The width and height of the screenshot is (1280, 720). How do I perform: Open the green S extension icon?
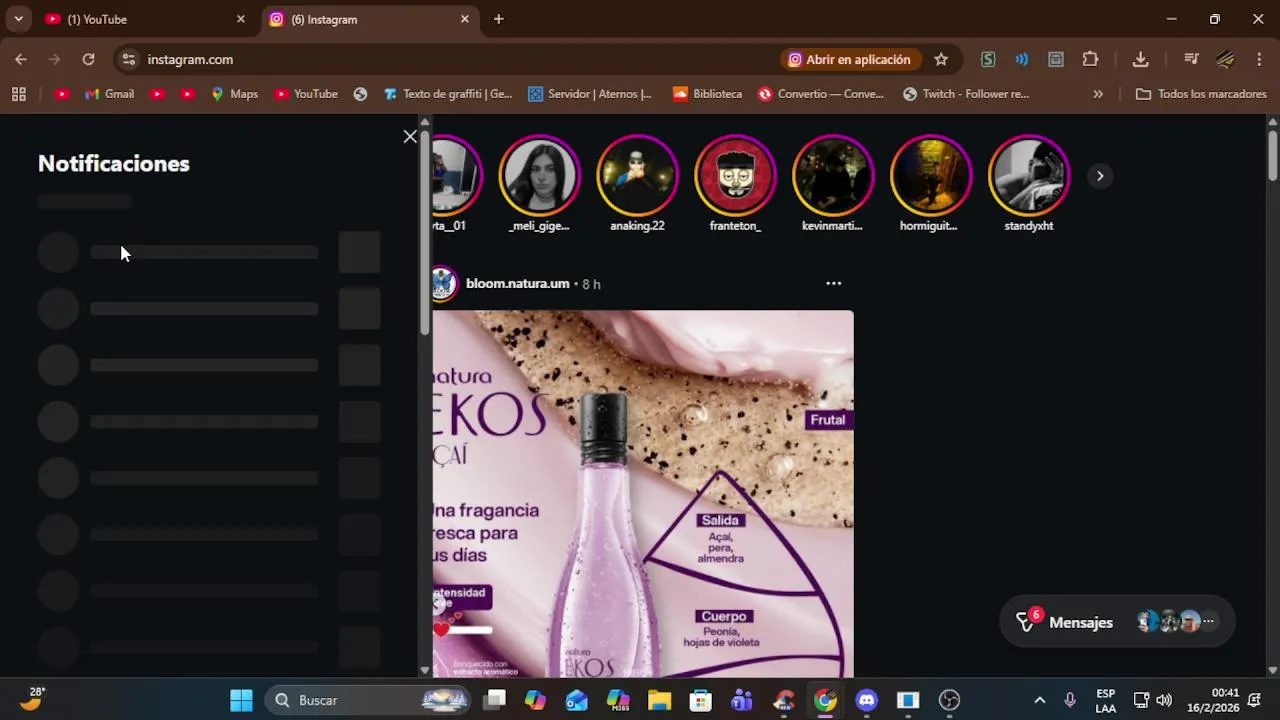pos(988,60)
